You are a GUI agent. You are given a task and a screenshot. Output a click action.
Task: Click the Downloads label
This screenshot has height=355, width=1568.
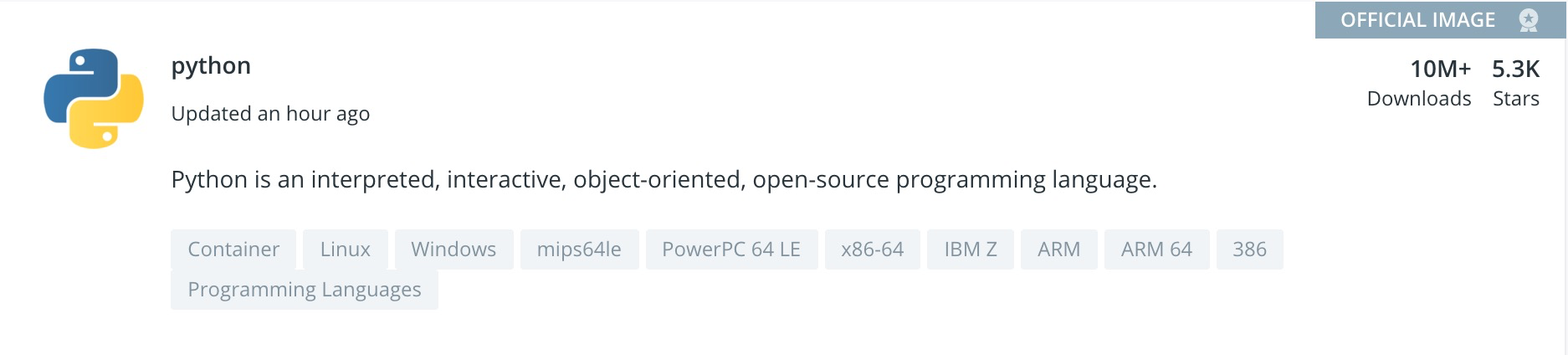click(1418, 99)
